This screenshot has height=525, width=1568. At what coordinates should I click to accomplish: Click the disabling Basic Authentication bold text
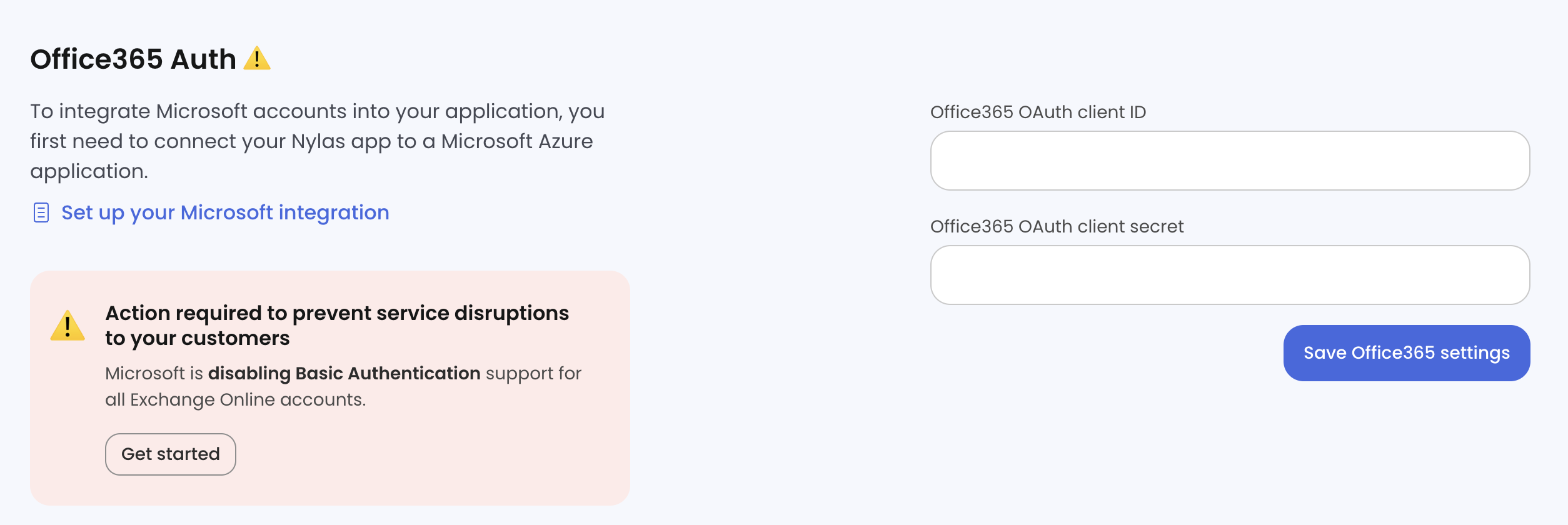(343, 373)
